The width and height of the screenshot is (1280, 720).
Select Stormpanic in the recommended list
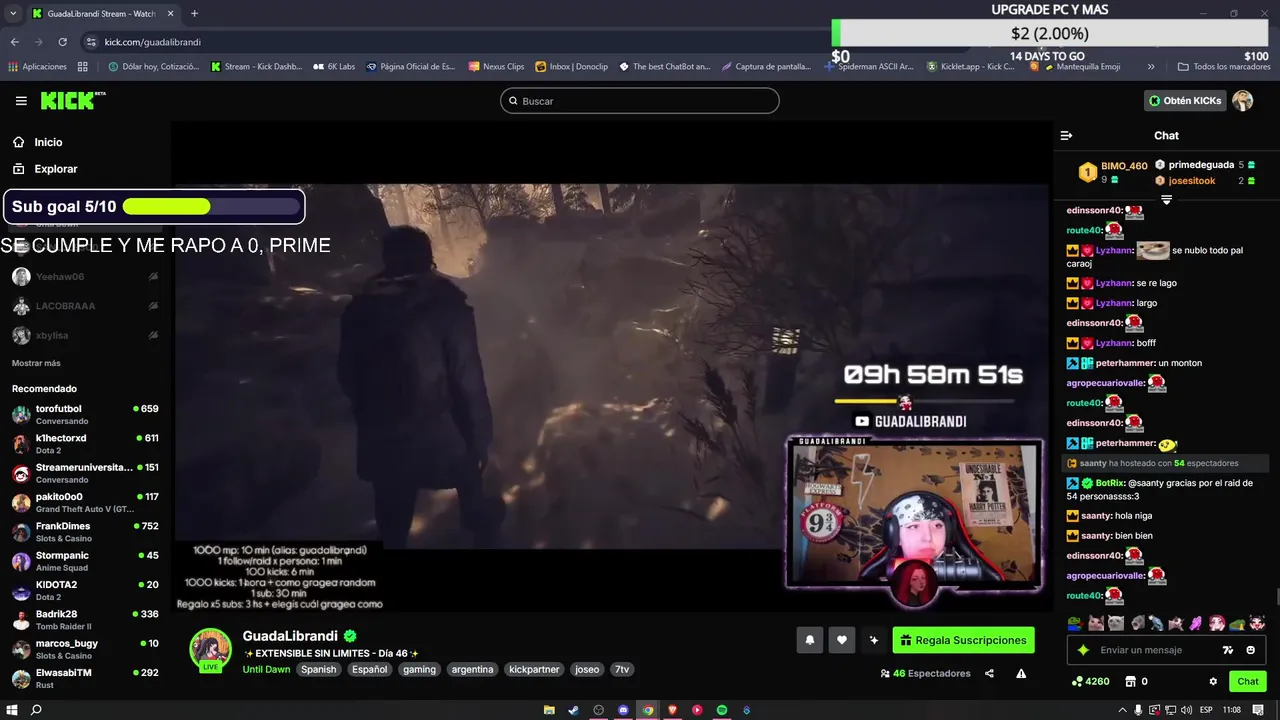point(85,560)
